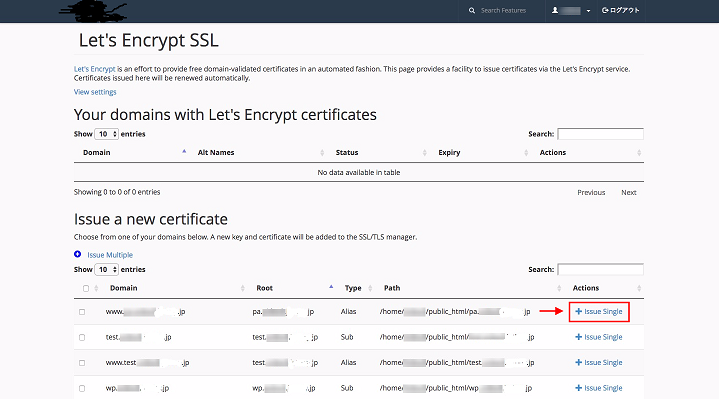Expand the user dropdown caret in header
The image size is (719, 399).
(x=588, y=11)
